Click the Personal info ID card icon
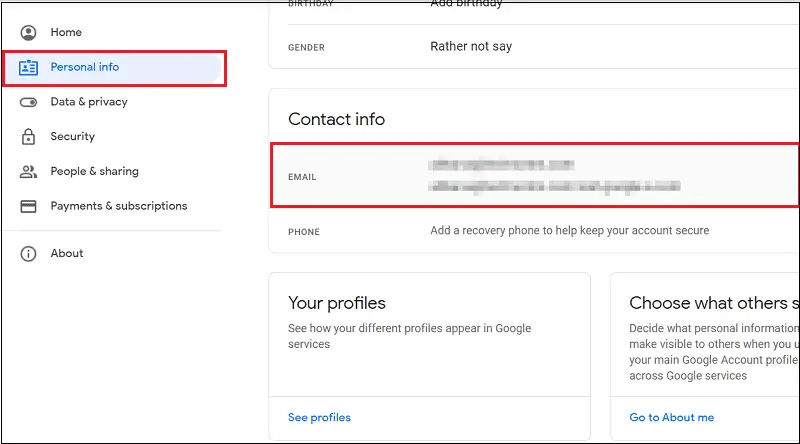This screenshot has width=800, height=444. (28, 67)
